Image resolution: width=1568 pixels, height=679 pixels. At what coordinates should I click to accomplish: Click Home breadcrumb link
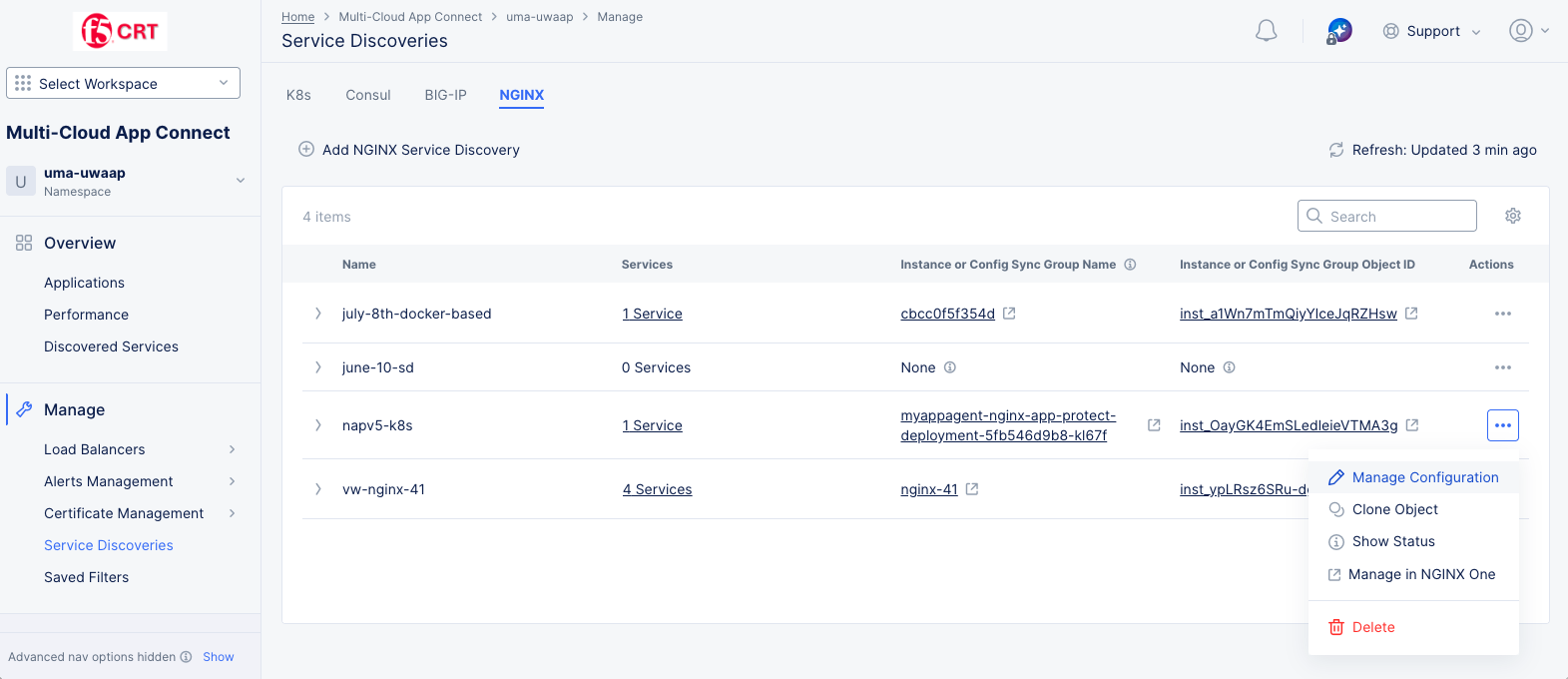[x=297, y=17]
